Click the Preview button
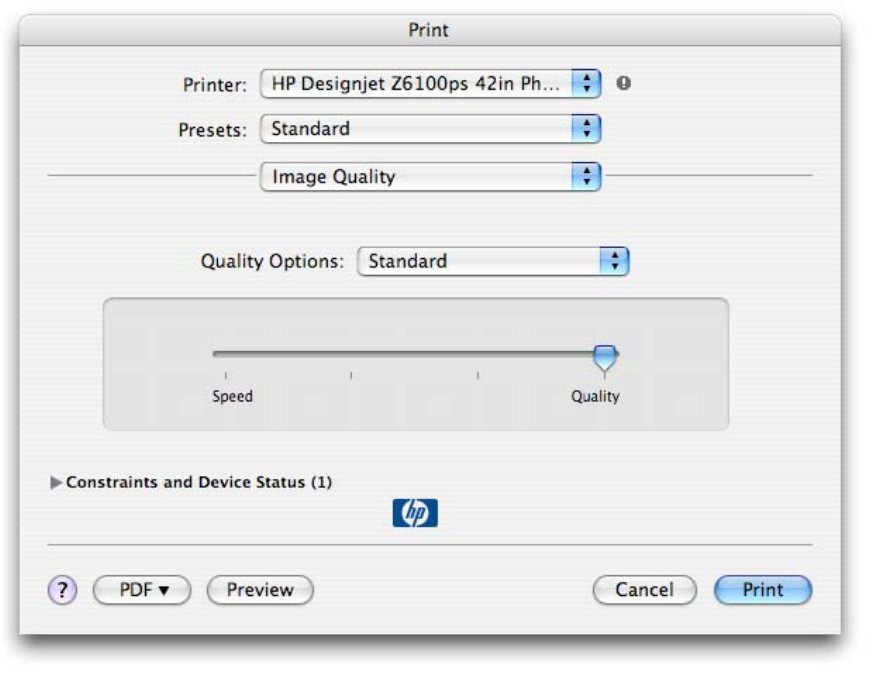 click(x=260, y=590)
